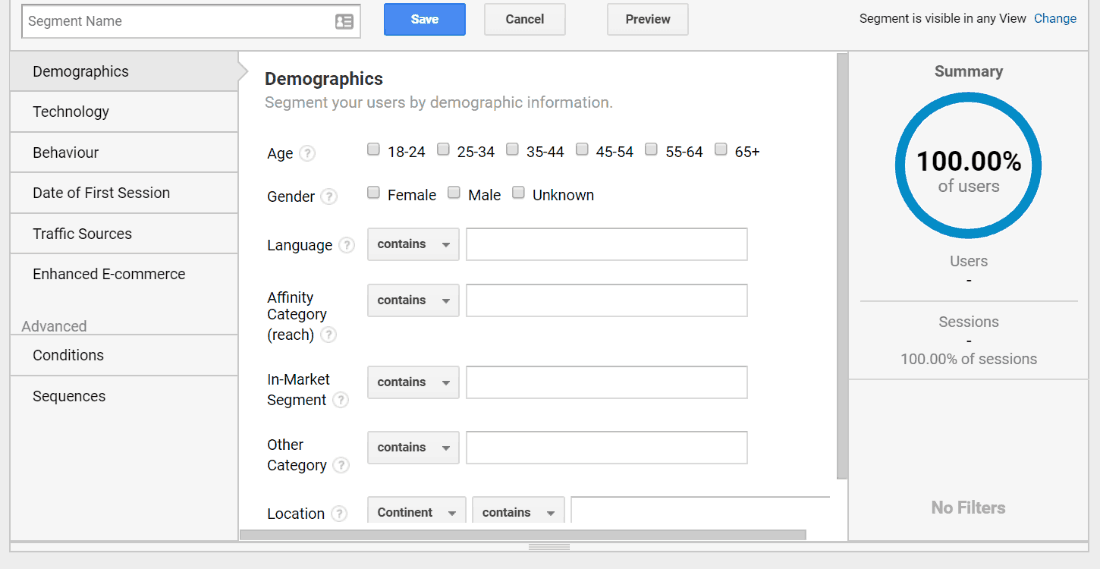The image size is (1100, 569).
Task: Click the help icon beside Gender
Action: coord(329,197)
